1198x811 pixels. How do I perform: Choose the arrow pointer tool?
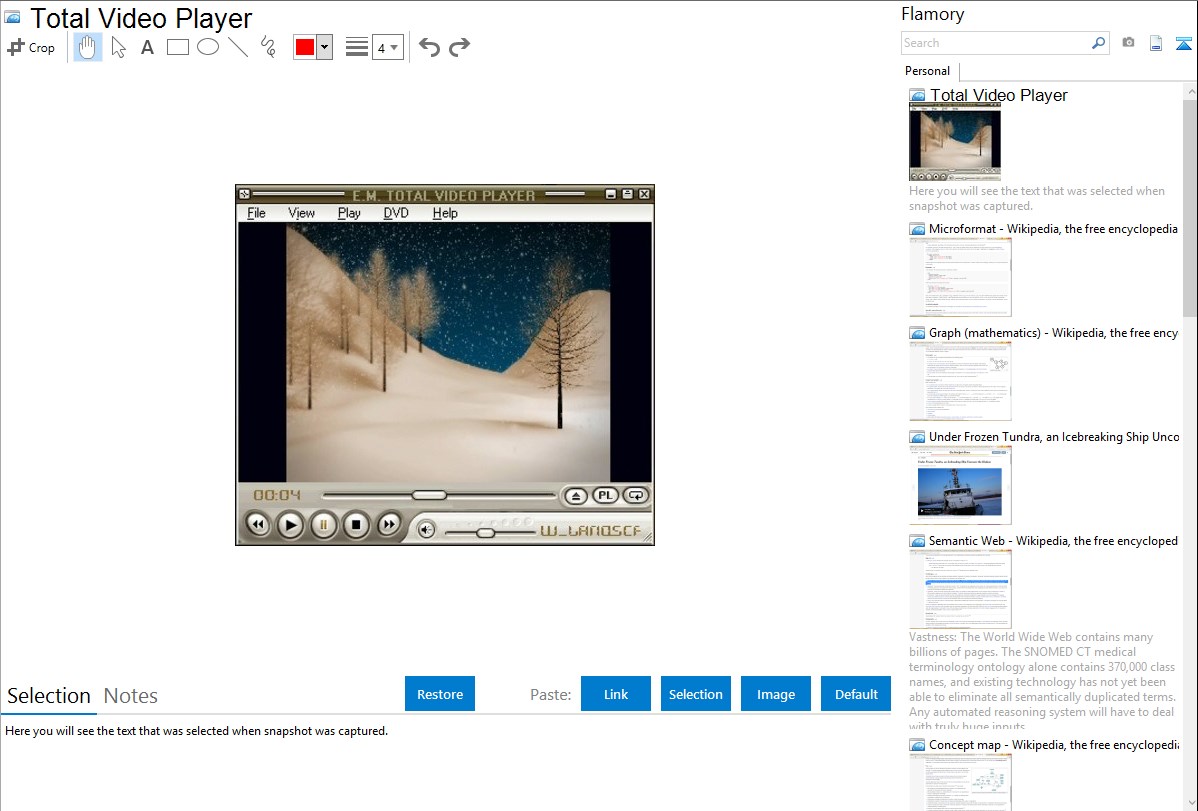[x=118, y=47]
